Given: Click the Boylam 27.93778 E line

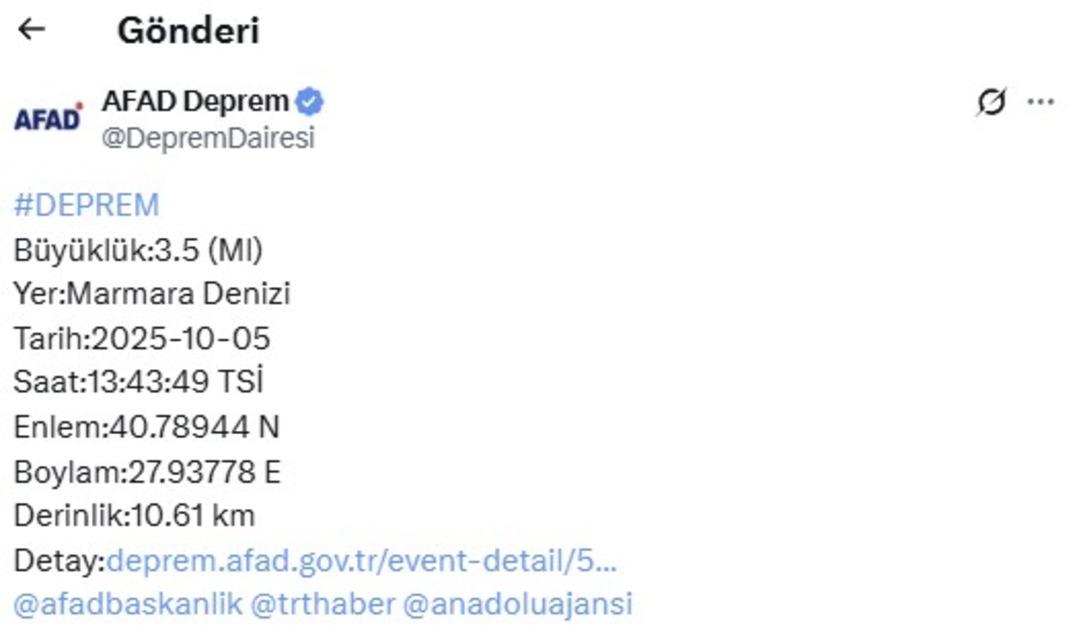Looking at the screenshot, I should 147,471.
